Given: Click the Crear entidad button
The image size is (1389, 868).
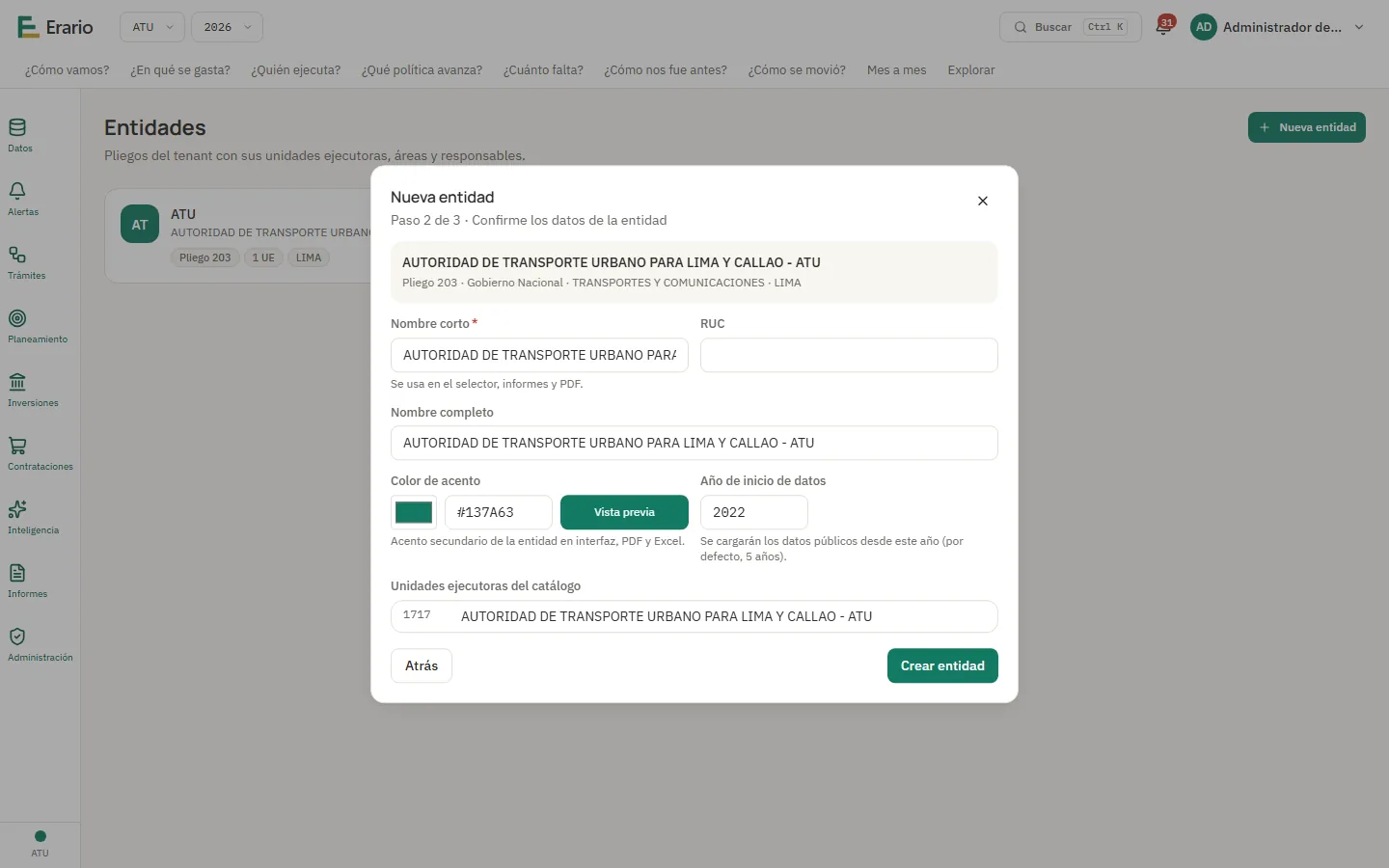Looking at the screenshot, I should coord(942,665).
